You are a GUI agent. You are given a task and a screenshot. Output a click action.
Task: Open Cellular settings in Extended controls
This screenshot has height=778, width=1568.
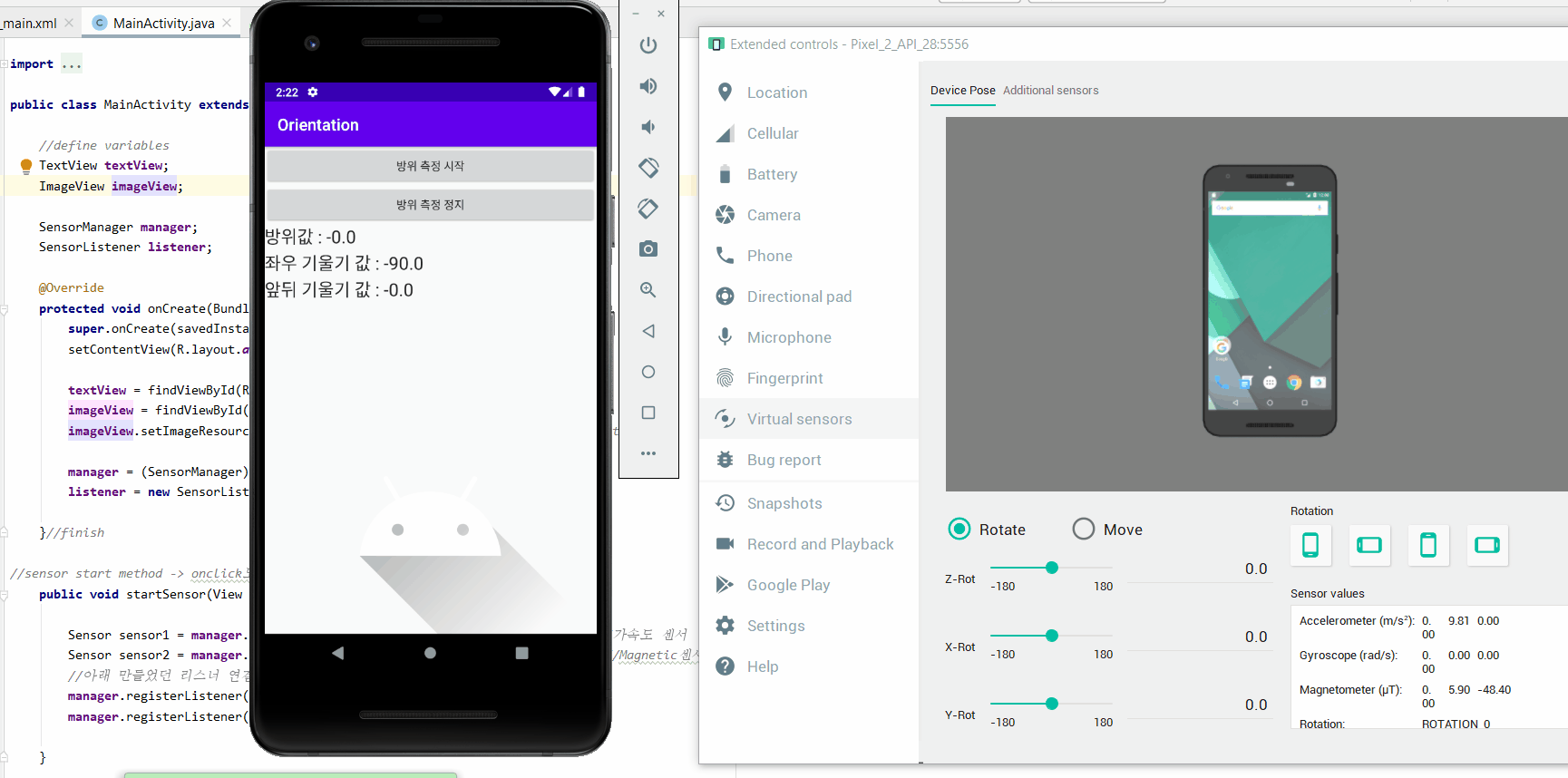pyautogui.click(x=809, y=133)
